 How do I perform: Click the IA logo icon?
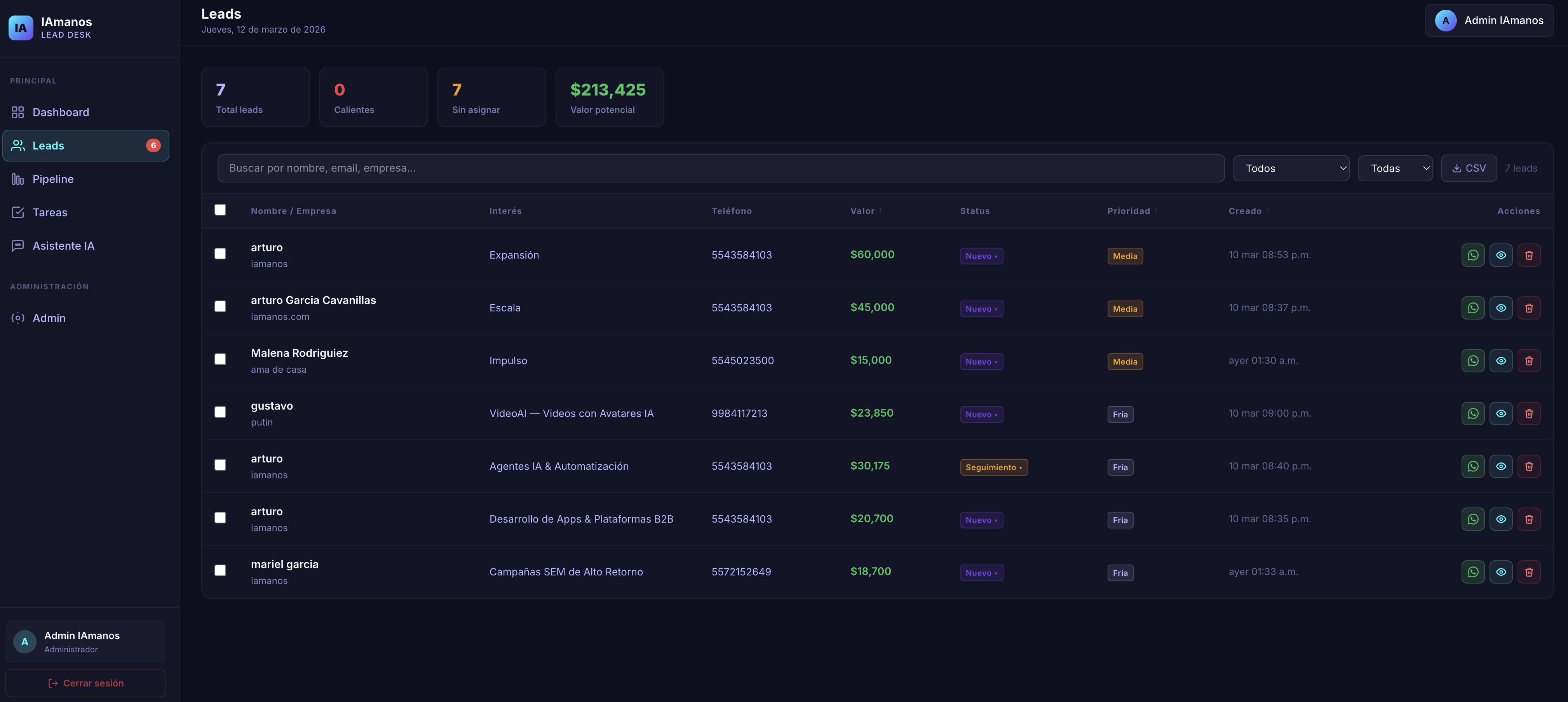[21, 28]
